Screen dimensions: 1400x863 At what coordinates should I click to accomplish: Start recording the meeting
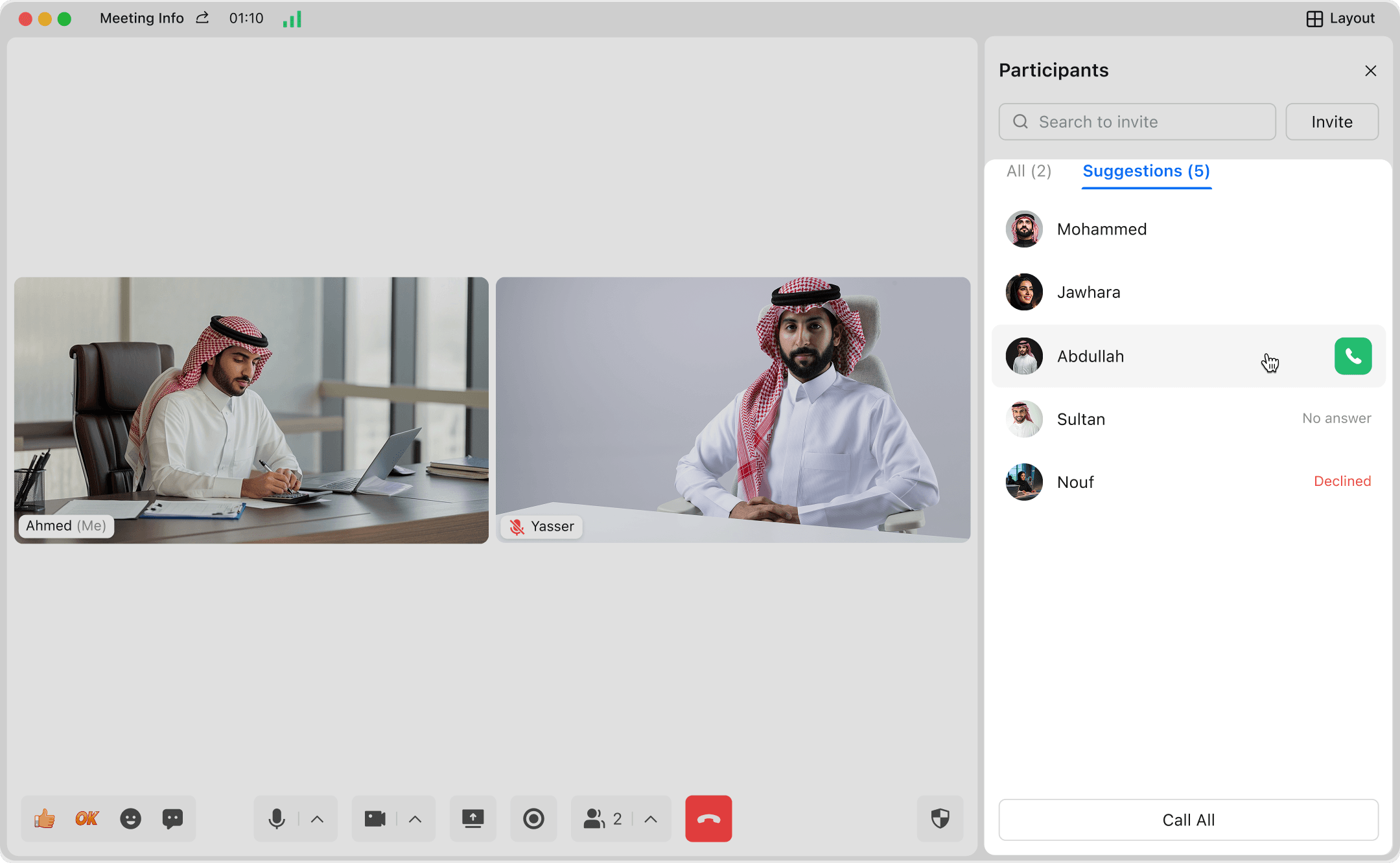[x=533, y=819]
